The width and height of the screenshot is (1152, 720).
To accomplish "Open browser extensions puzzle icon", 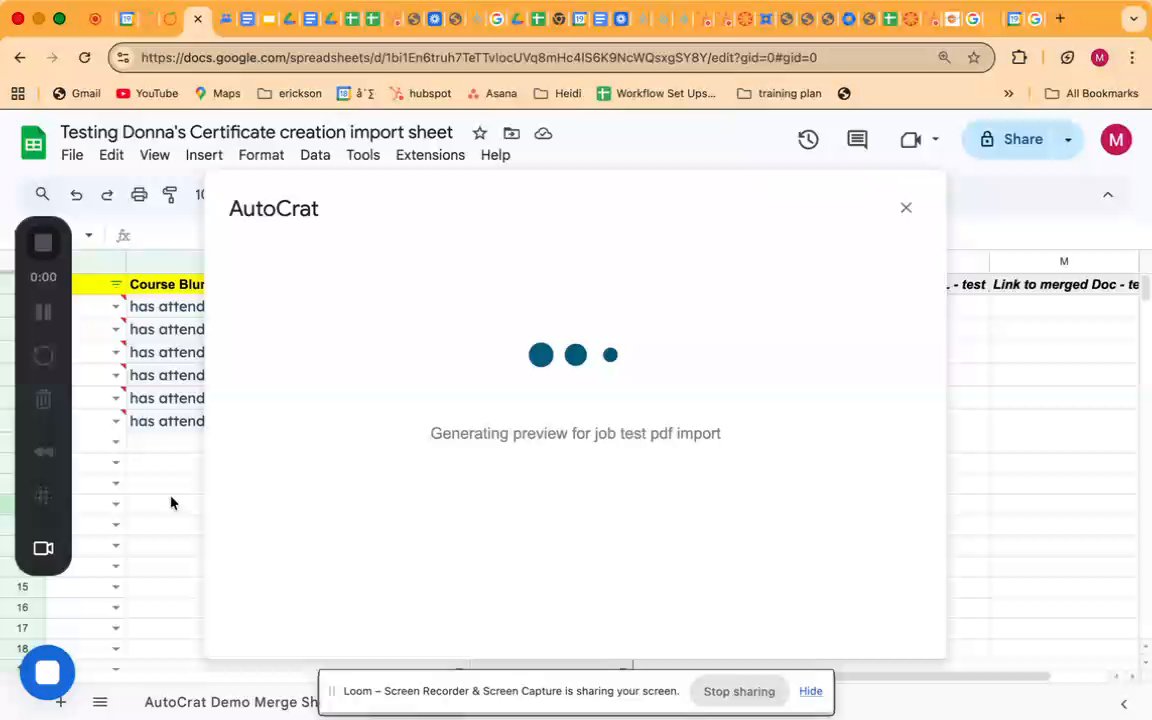I will pos(1019,57).
